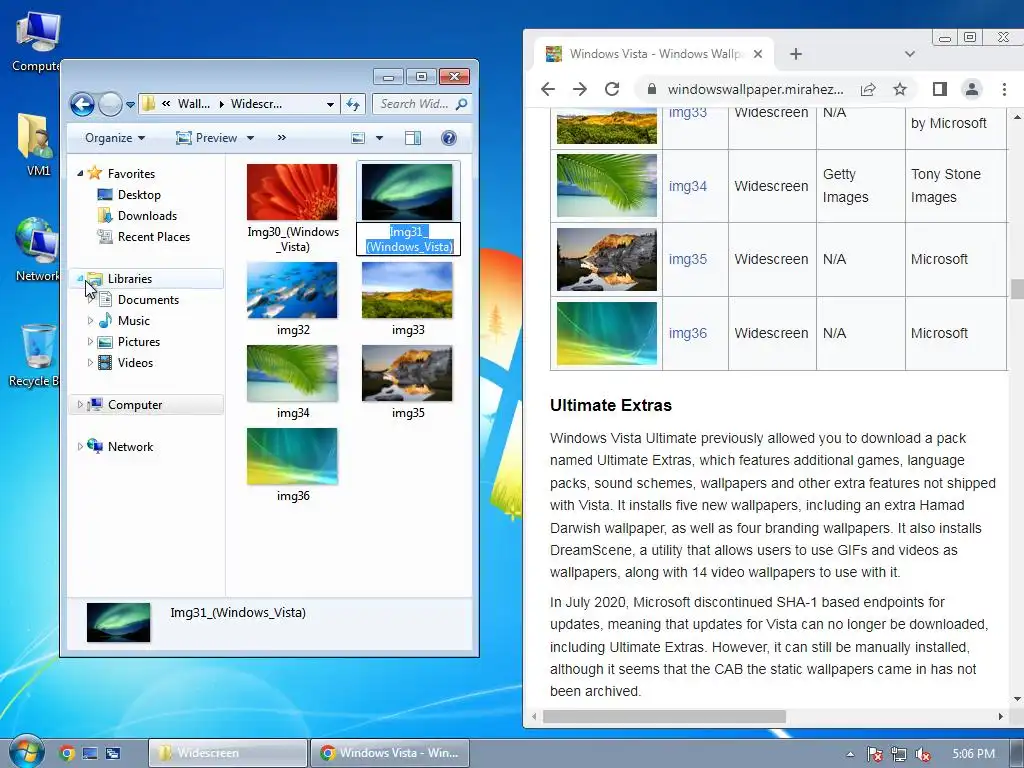1024x768 pixels.
Task: Expand the Music library arrow
Action: click(90, 321)
